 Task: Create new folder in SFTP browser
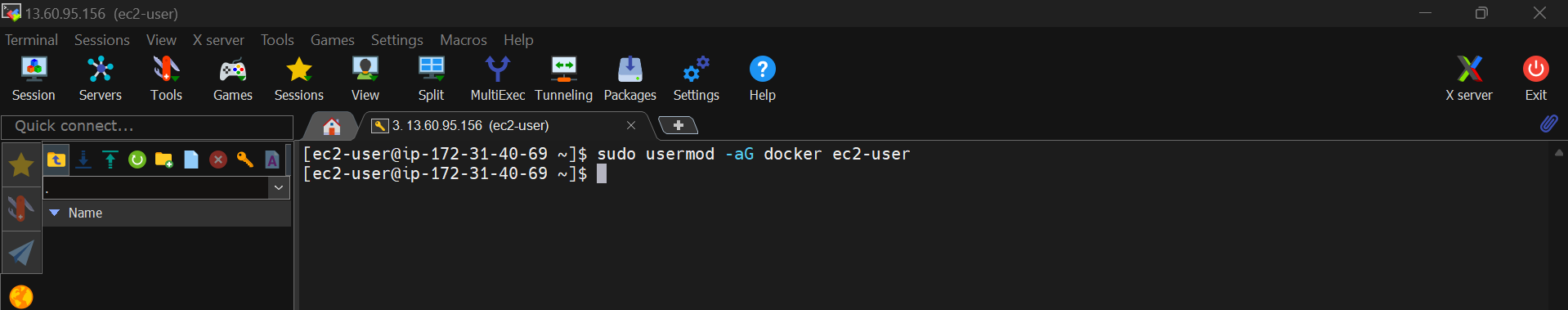(164, 159)
